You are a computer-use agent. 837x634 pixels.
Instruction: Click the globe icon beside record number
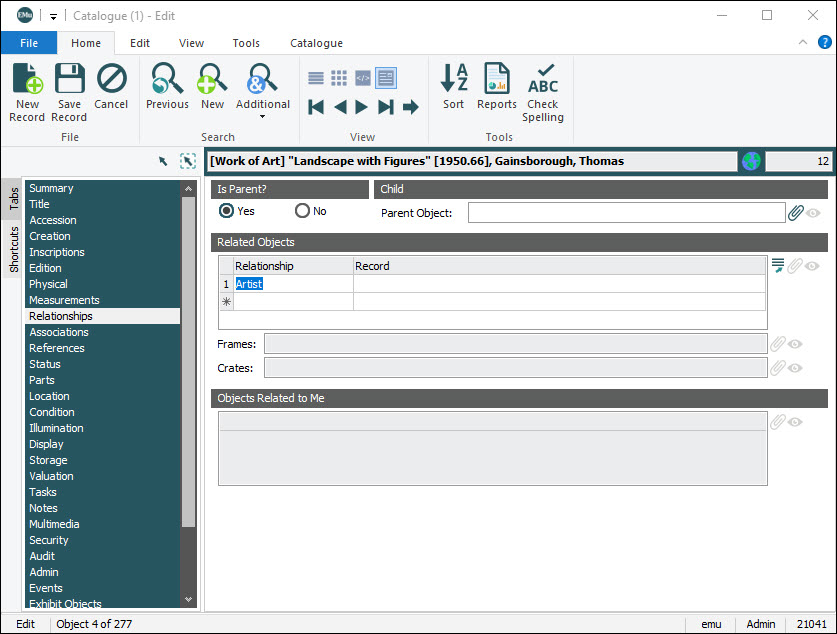click(x=750, y=161)
